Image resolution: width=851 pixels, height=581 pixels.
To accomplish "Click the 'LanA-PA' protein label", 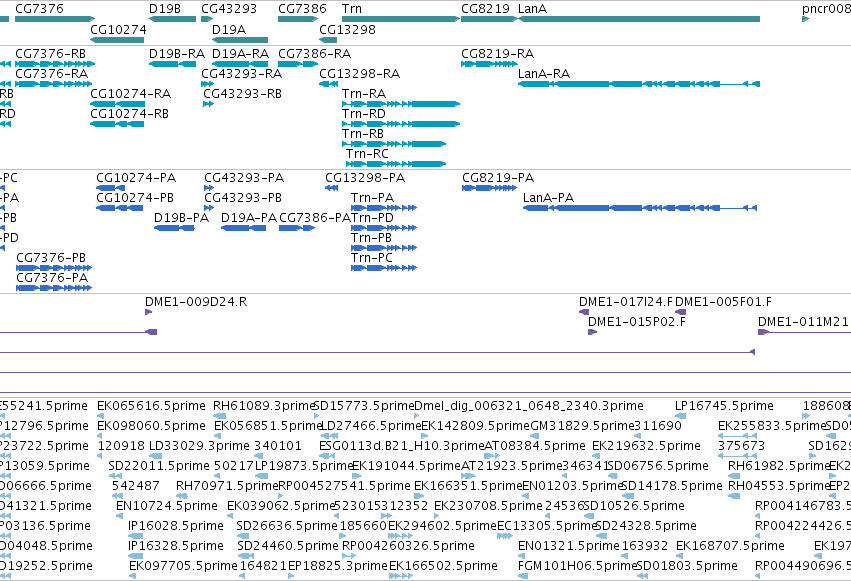I will click(548, 198).
